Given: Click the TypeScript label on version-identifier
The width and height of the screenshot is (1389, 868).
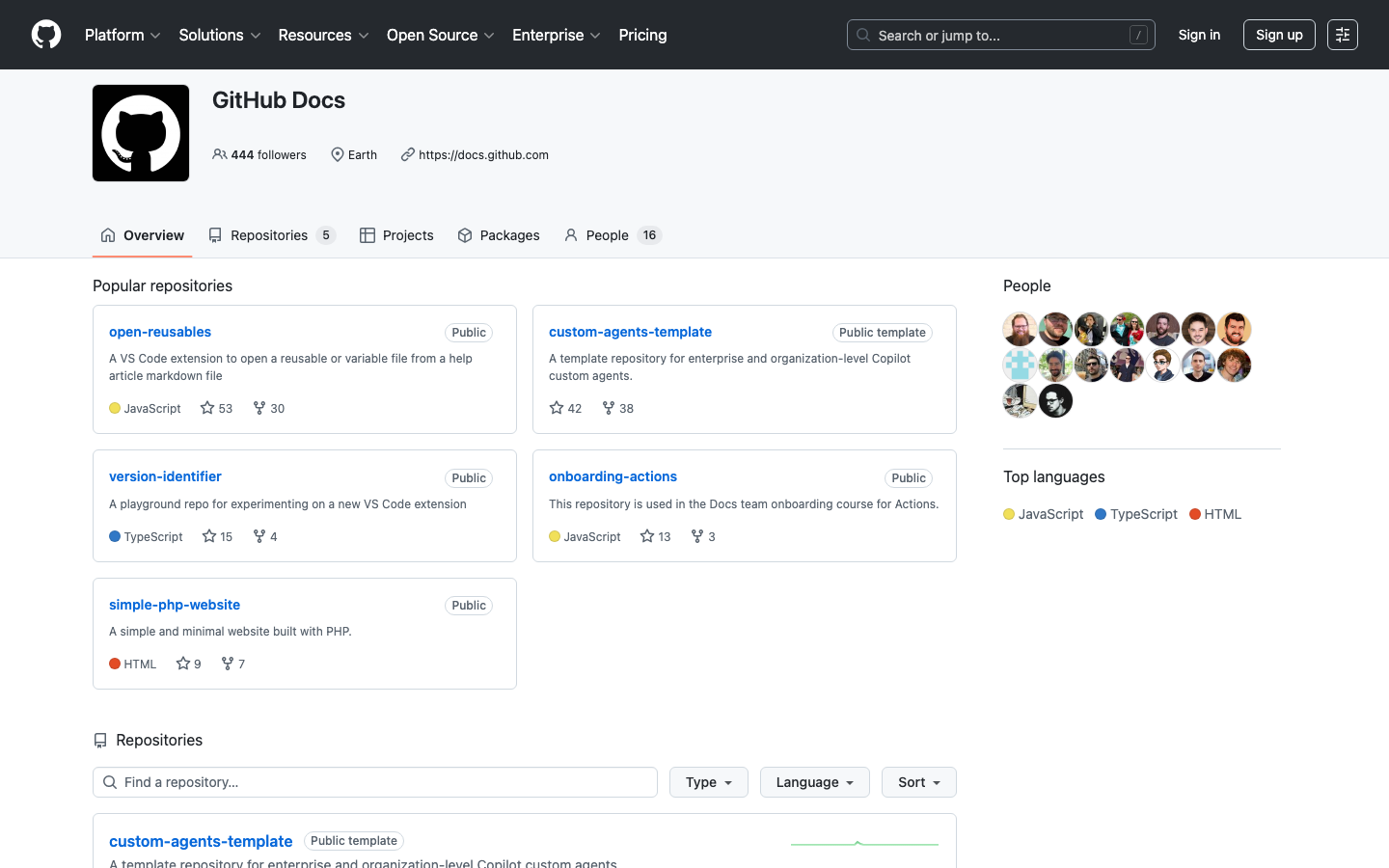Looking at the screenshot, I should pos(153,536).
